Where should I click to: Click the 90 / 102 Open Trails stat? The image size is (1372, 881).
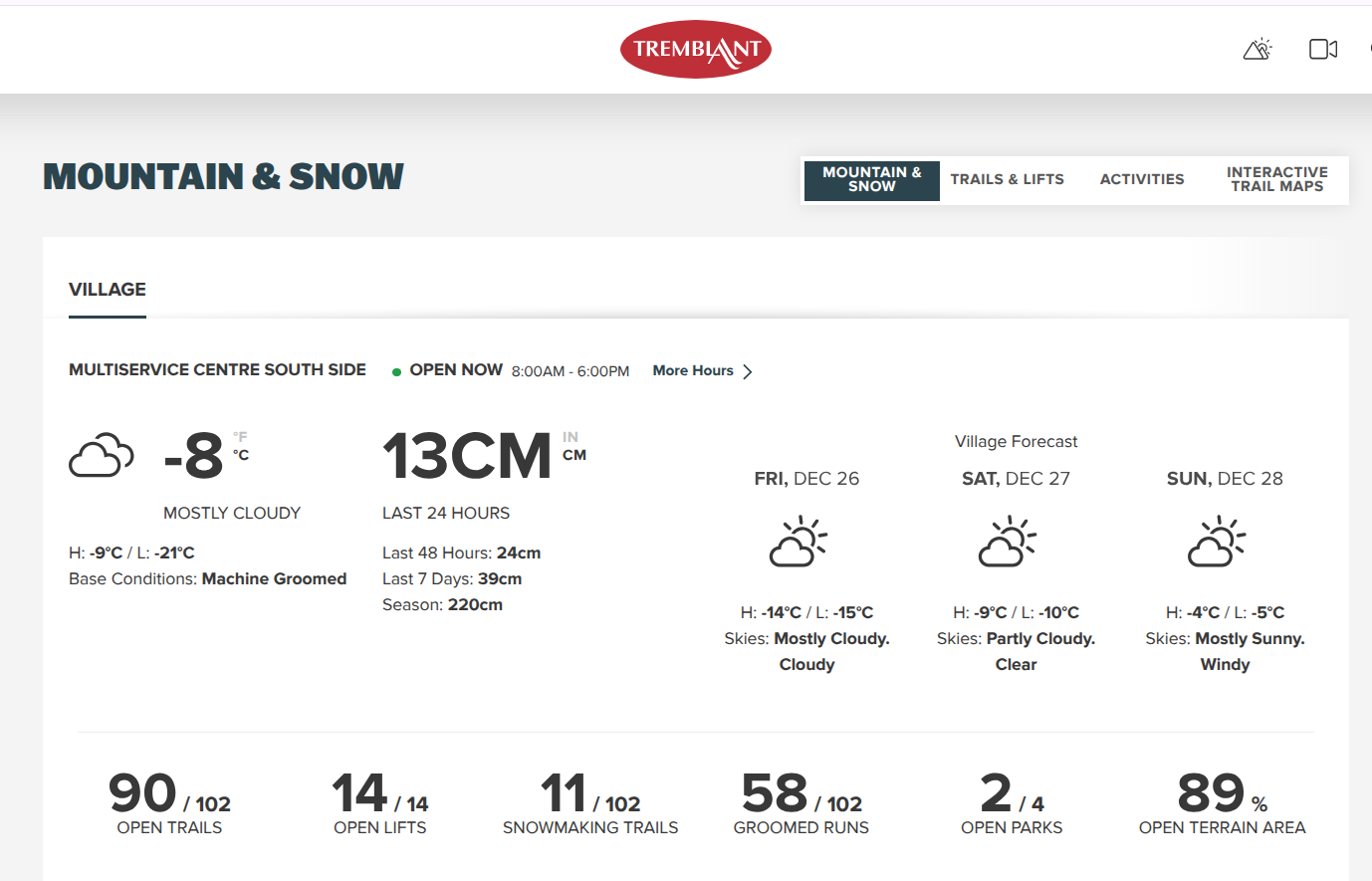pyautogui.click(x=169, y=802)
